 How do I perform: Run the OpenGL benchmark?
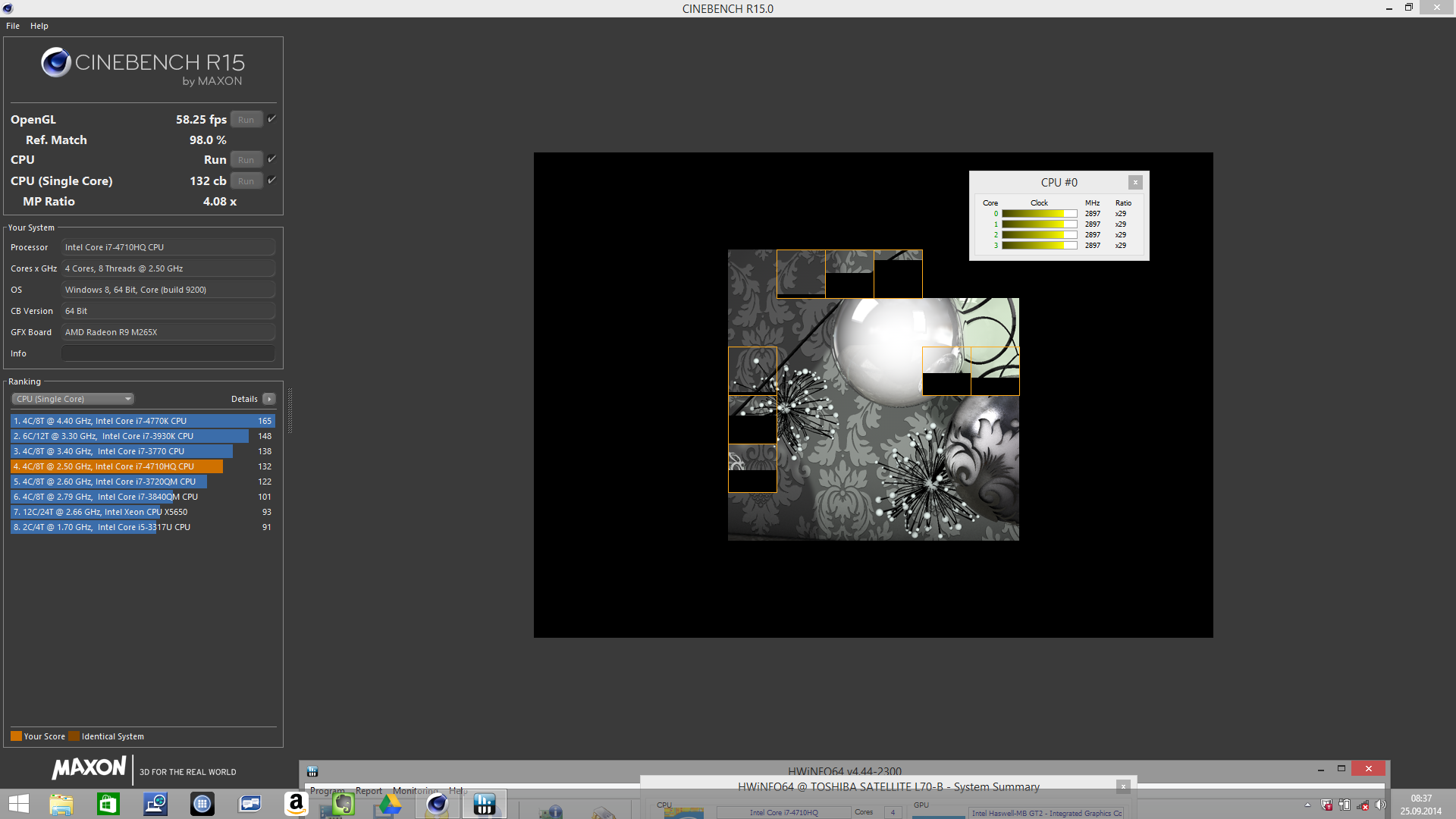pyautogui.click(x=246, y=120)
